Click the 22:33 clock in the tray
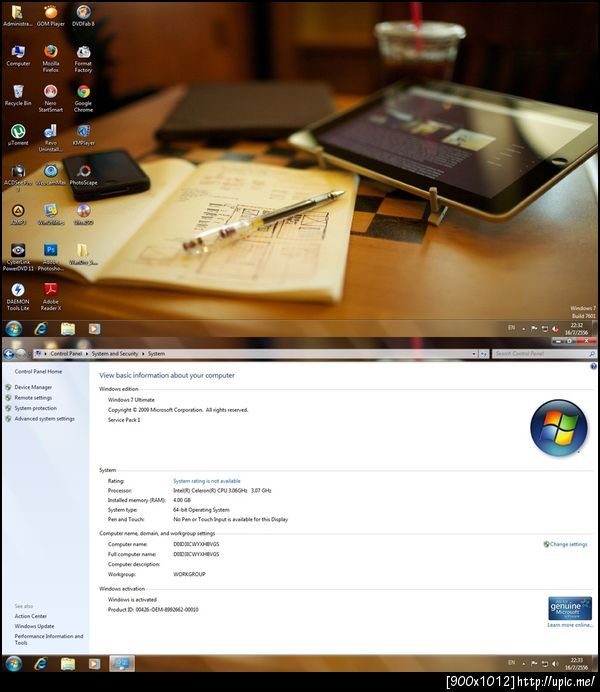The width and height of the screenshot is (600, 692). pyautogui.click(x=576, y=664)
